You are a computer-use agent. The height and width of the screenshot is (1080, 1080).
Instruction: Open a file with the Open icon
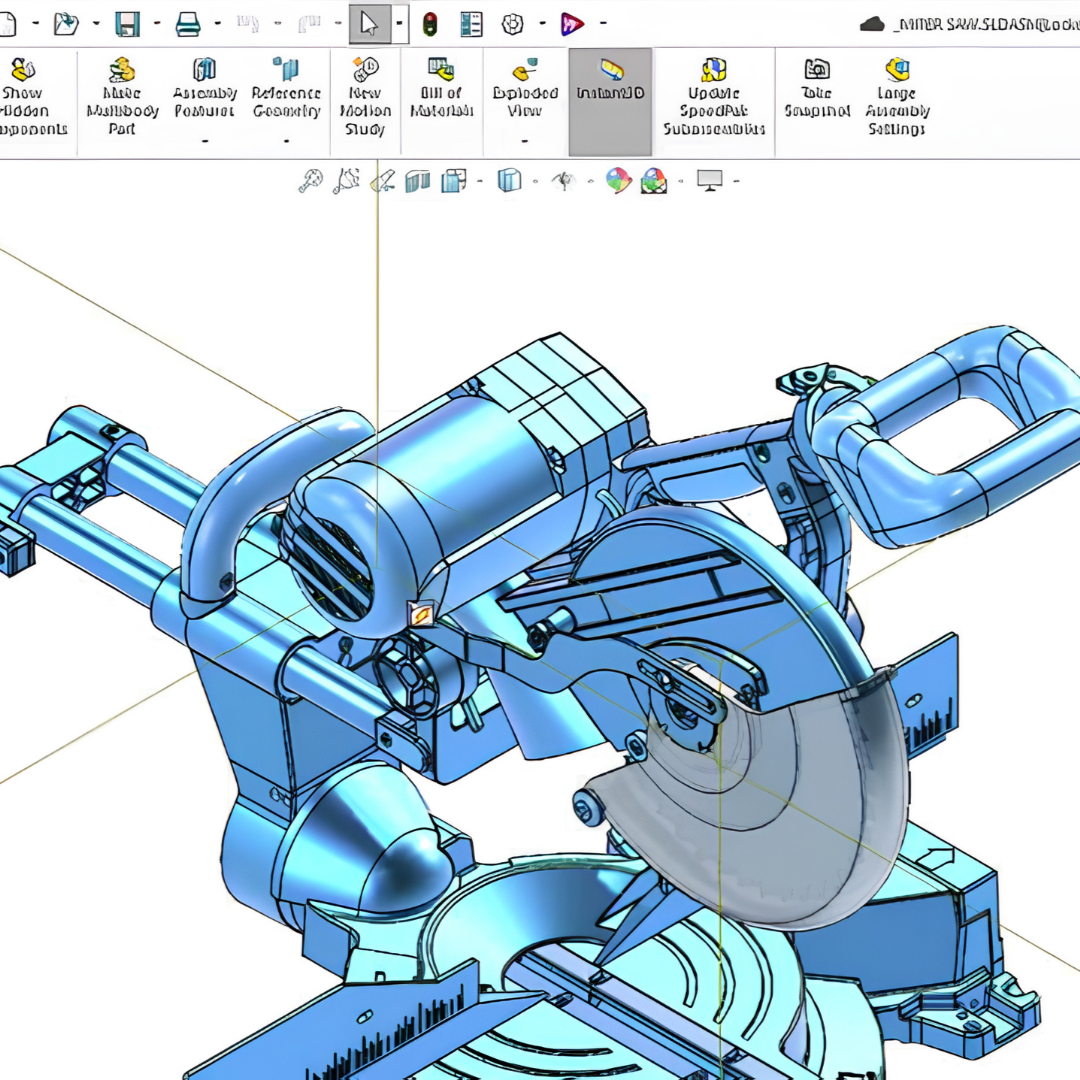point(66,24)
